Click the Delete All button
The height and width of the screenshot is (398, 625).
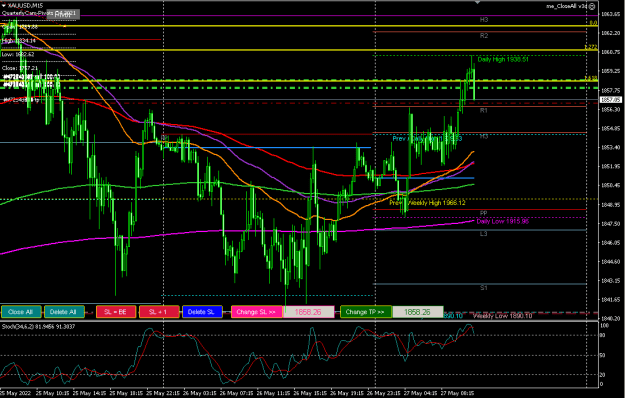coord(64,312)
